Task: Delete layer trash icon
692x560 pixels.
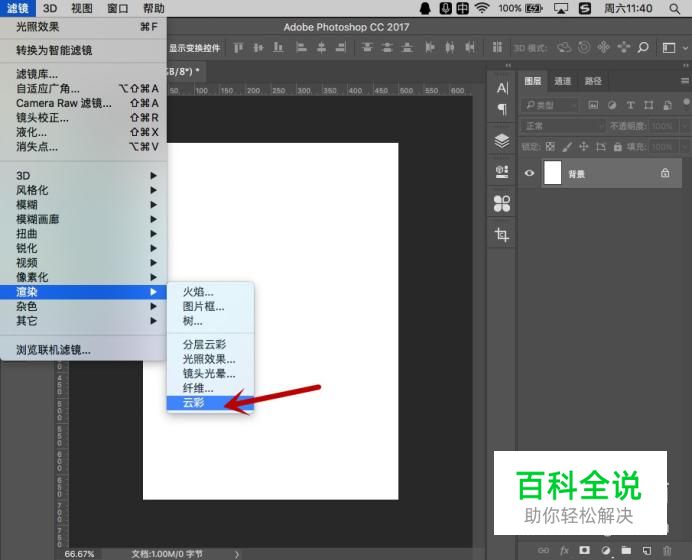Action: (x=667, y=550)
